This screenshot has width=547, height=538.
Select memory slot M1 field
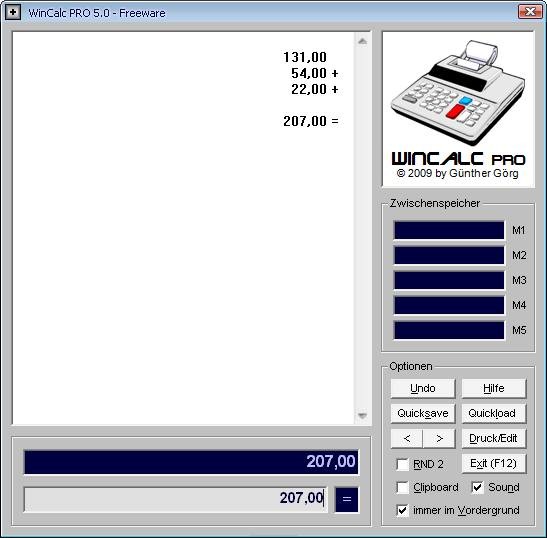point(449,230)
